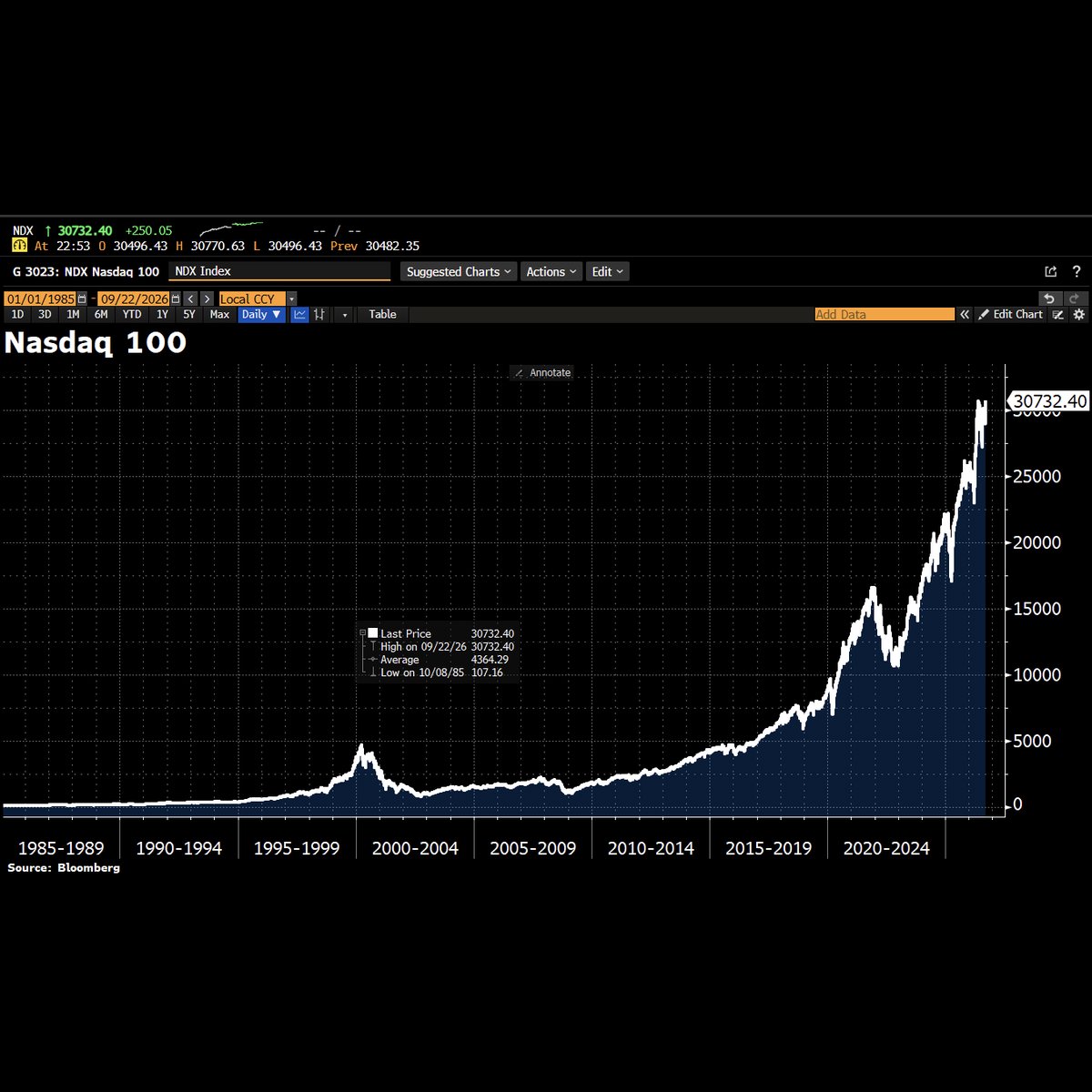Select the 1M range tab
This screenshot has height=1092, width=1092.
coord(73,314)
